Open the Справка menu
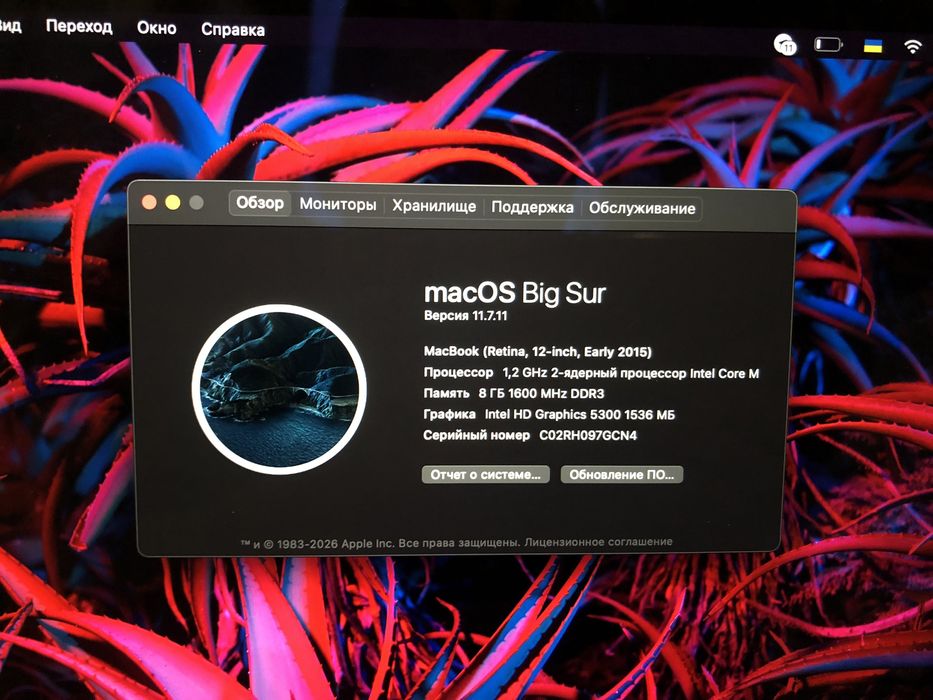933x700 pixels. pos(233,29)
